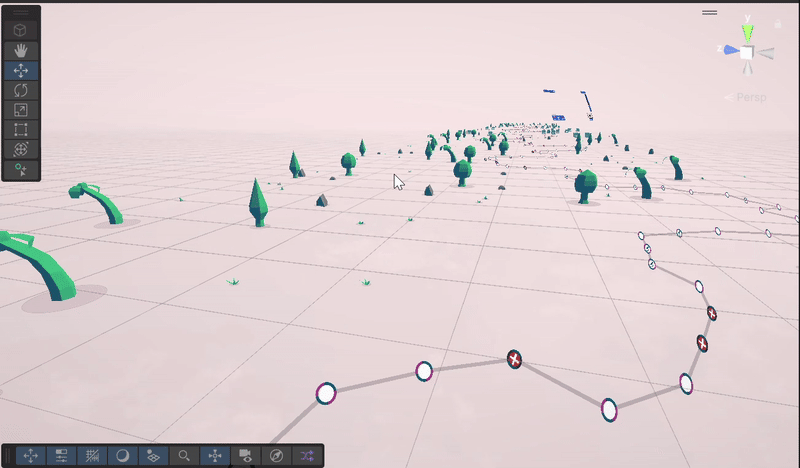
Task: Click the green Y axis cone on gizmo
Action: pos(747,33)
